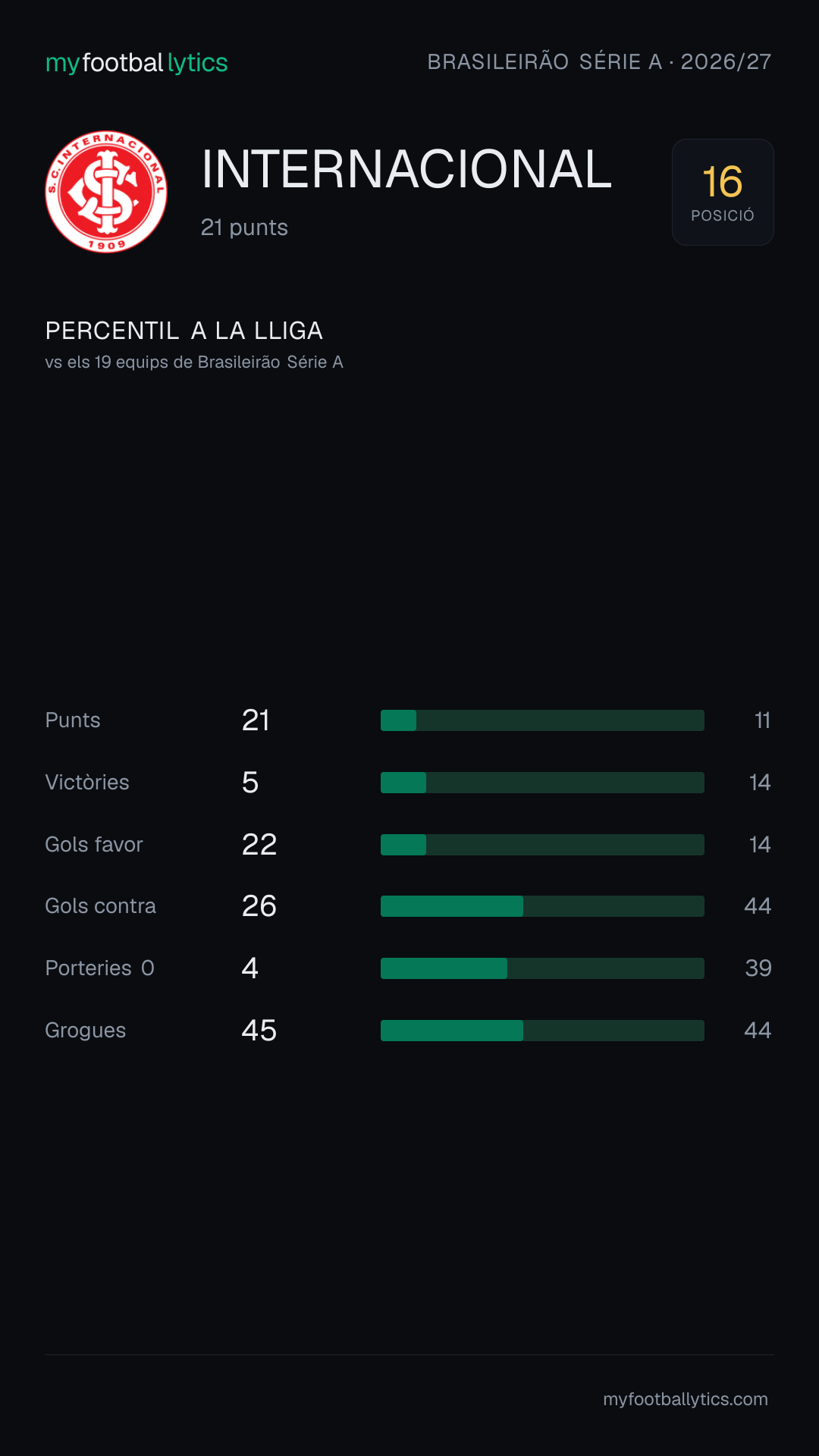
Task: Click the INTERNACIONAL team name heading
Action: (406, 168)
